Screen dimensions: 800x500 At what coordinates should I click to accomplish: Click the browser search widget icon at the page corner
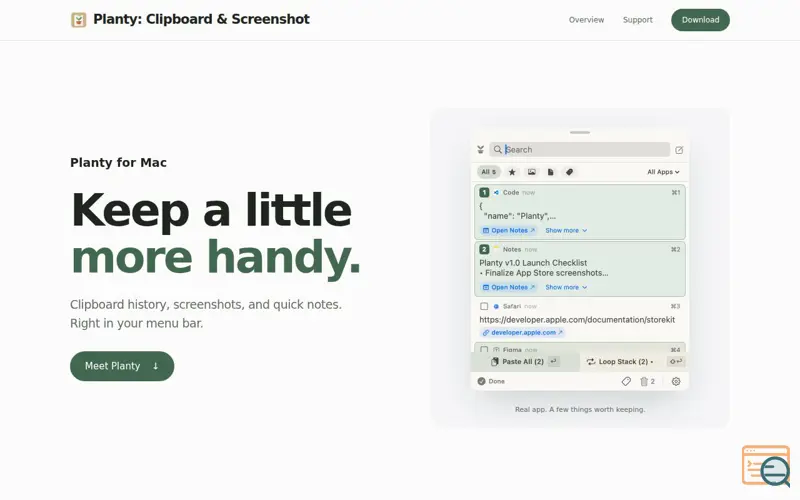(766, 465)
